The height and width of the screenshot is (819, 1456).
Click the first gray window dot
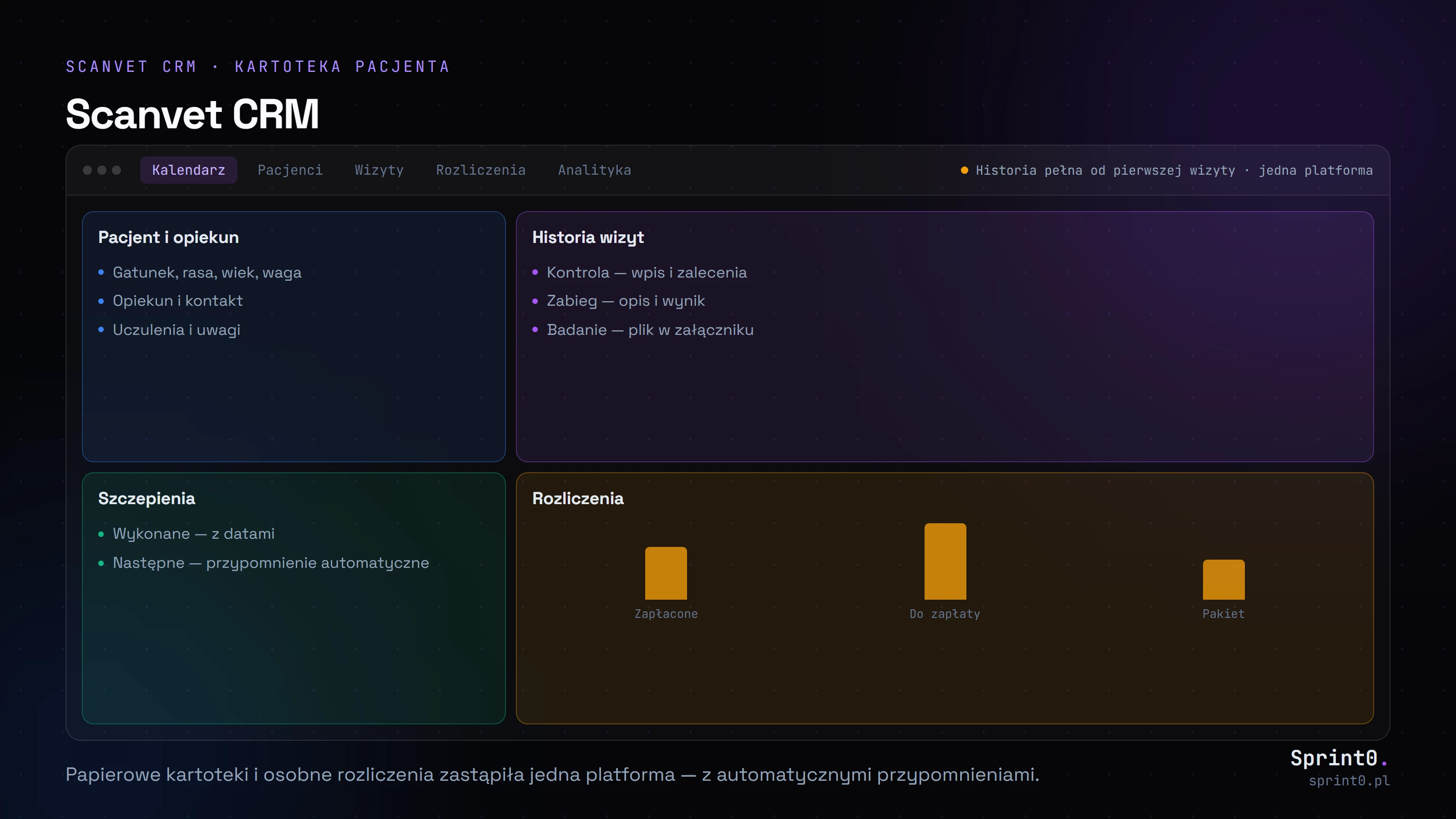pos(87,170)
